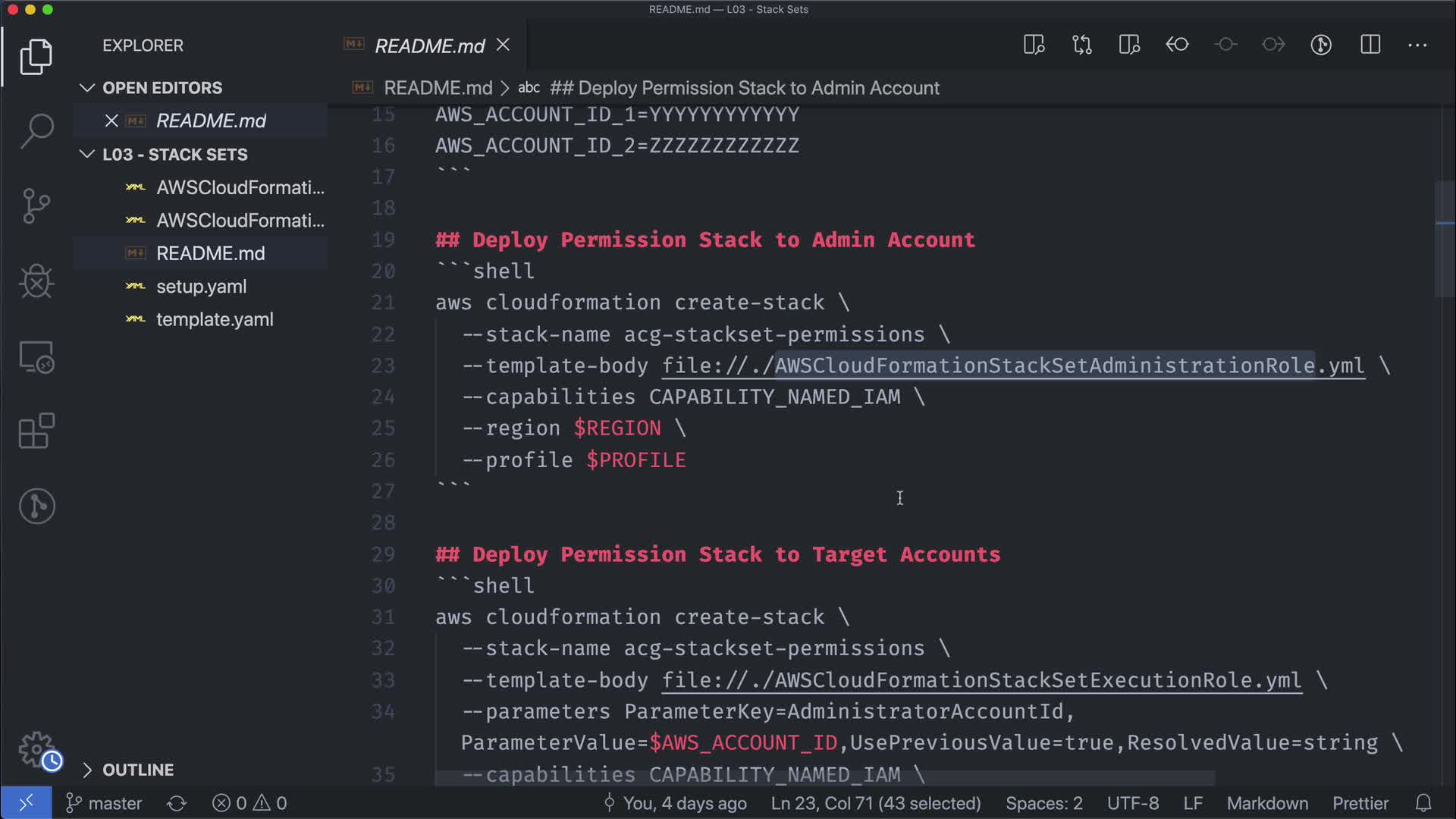This screenshot has width=1456, height=819.
Task: Open the Search view in the activity bar
Action: tap(36, 130)
